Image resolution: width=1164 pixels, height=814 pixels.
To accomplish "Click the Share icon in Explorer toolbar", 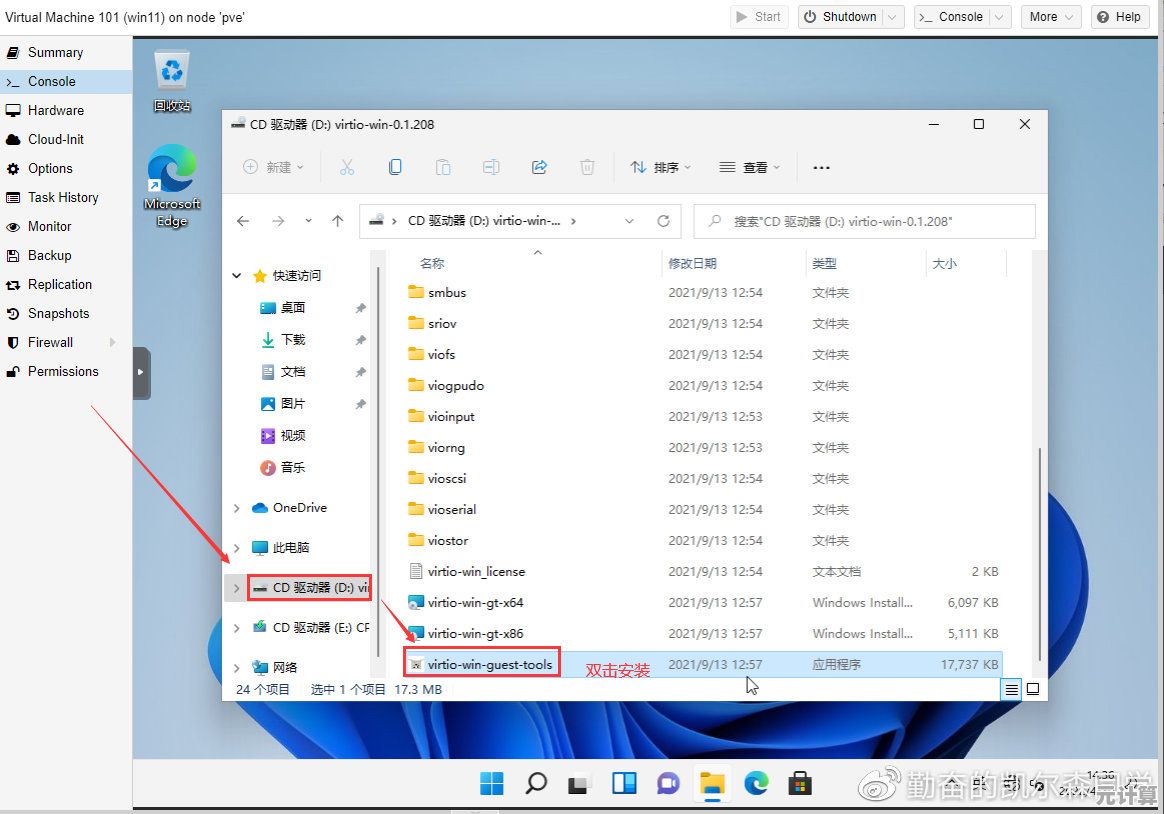I will 539,167.
